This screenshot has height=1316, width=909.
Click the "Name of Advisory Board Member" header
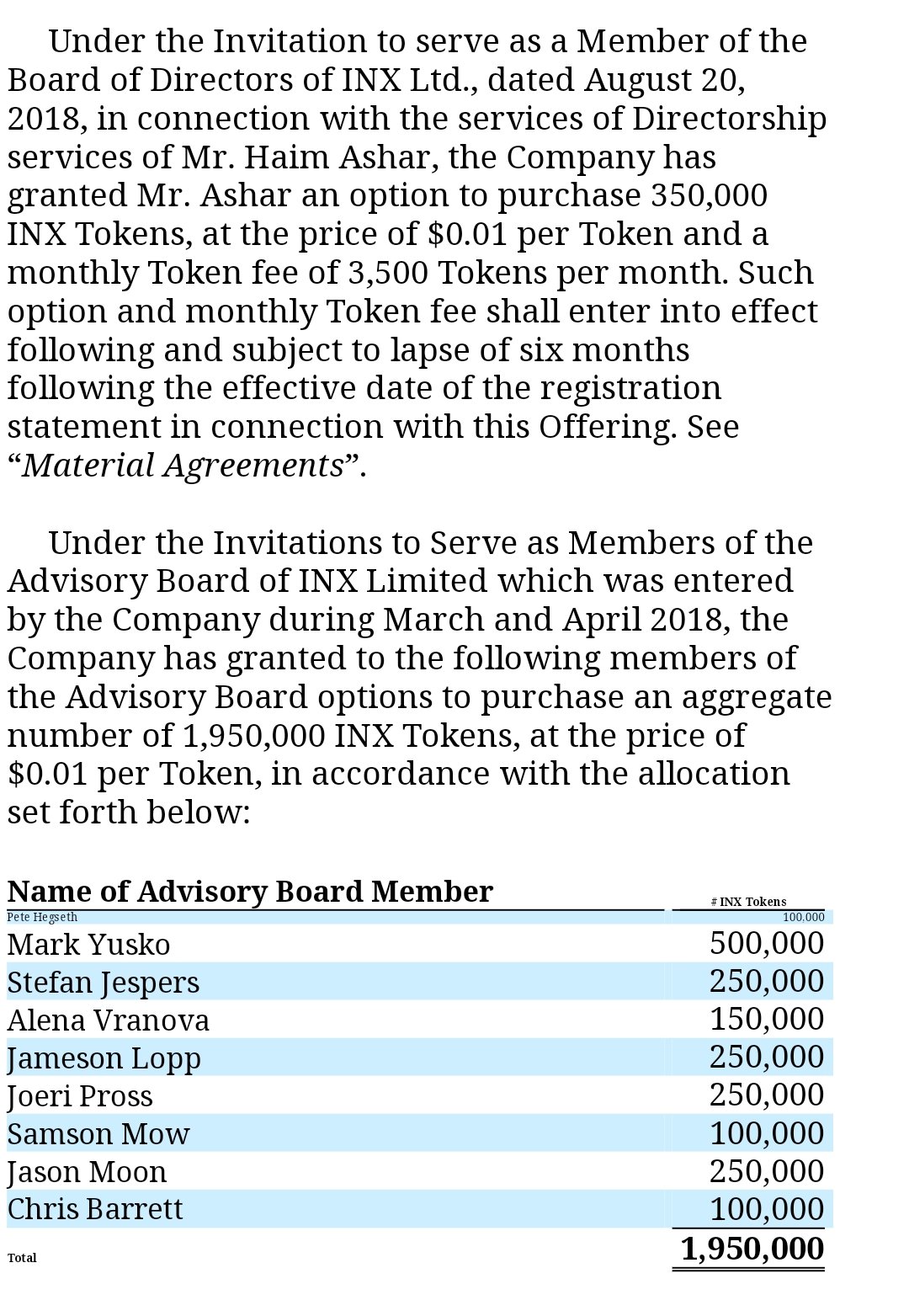(x=250, y=891)
